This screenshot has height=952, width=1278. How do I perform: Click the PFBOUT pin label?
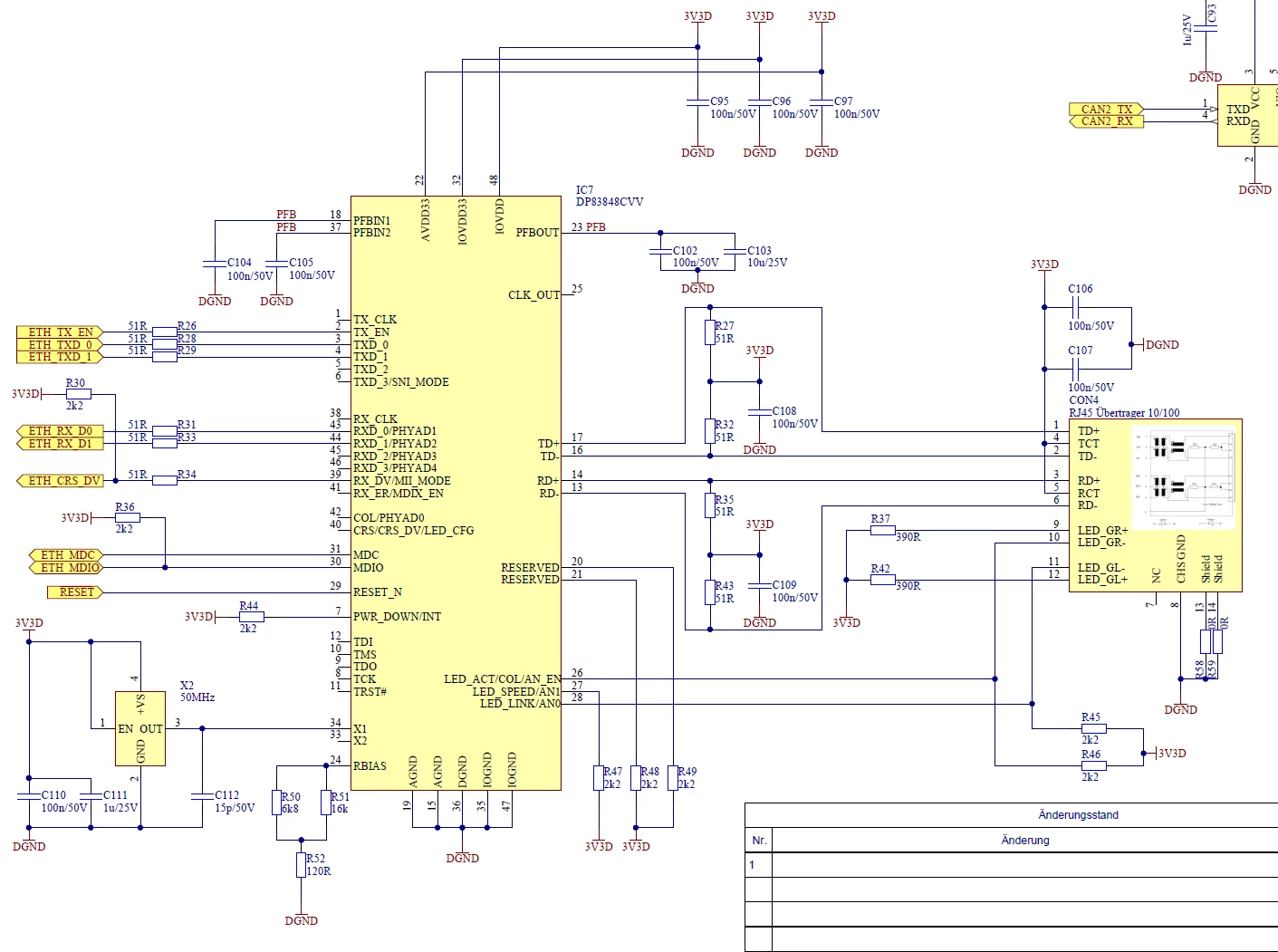[537, 233]
